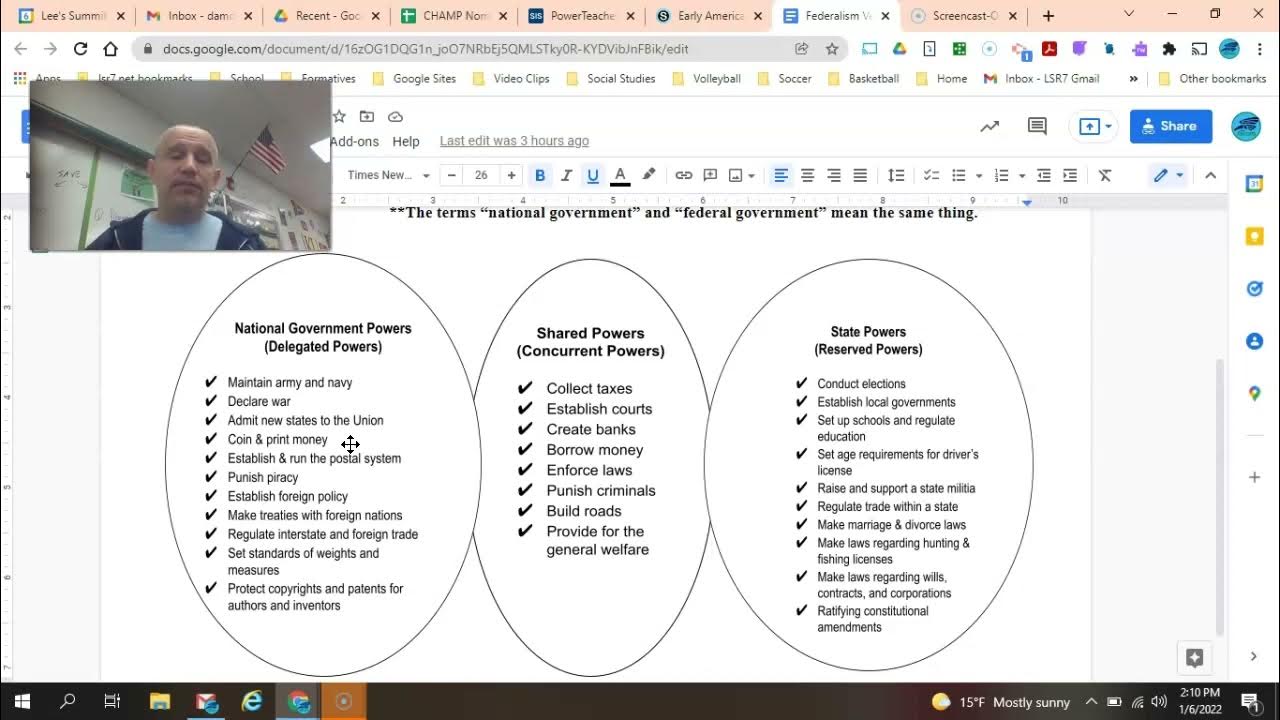Open the Chrome extensions puzzle icon
This screenshot has height=720, width=1280.
tap(1169, 49)
